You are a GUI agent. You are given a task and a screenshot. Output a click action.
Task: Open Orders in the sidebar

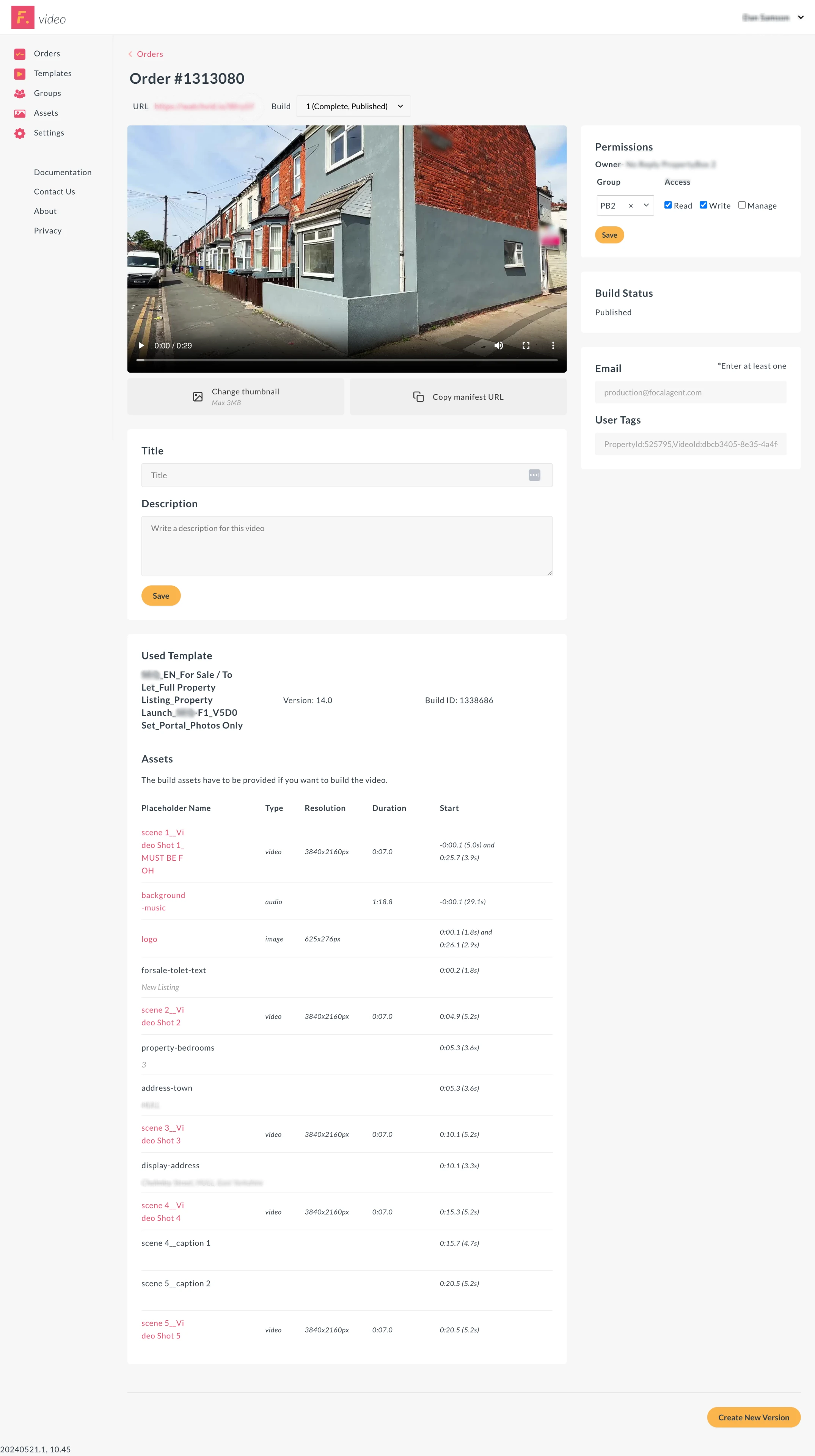point(47,54)
